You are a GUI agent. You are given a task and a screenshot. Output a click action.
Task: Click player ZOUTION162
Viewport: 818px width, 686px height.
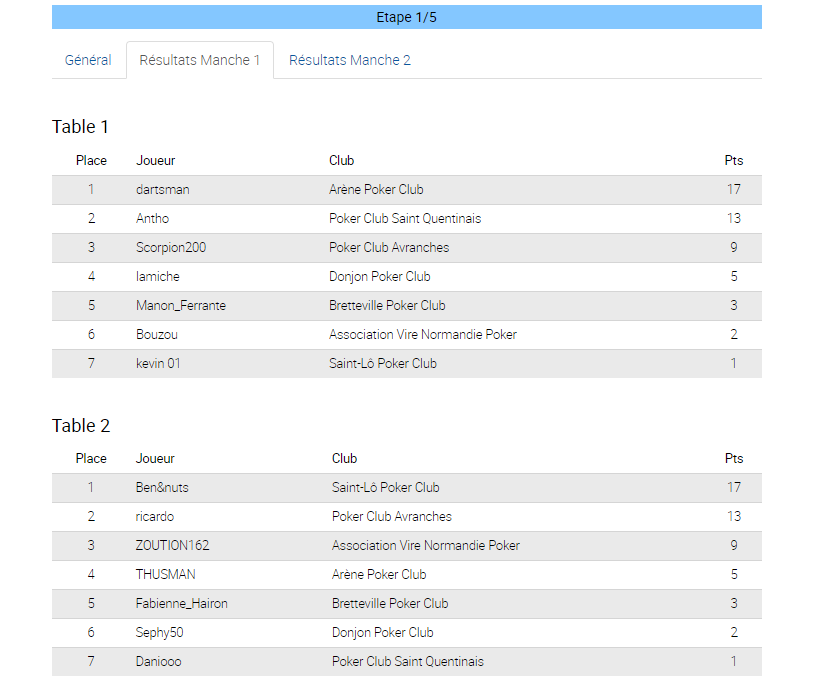[172, 546]
